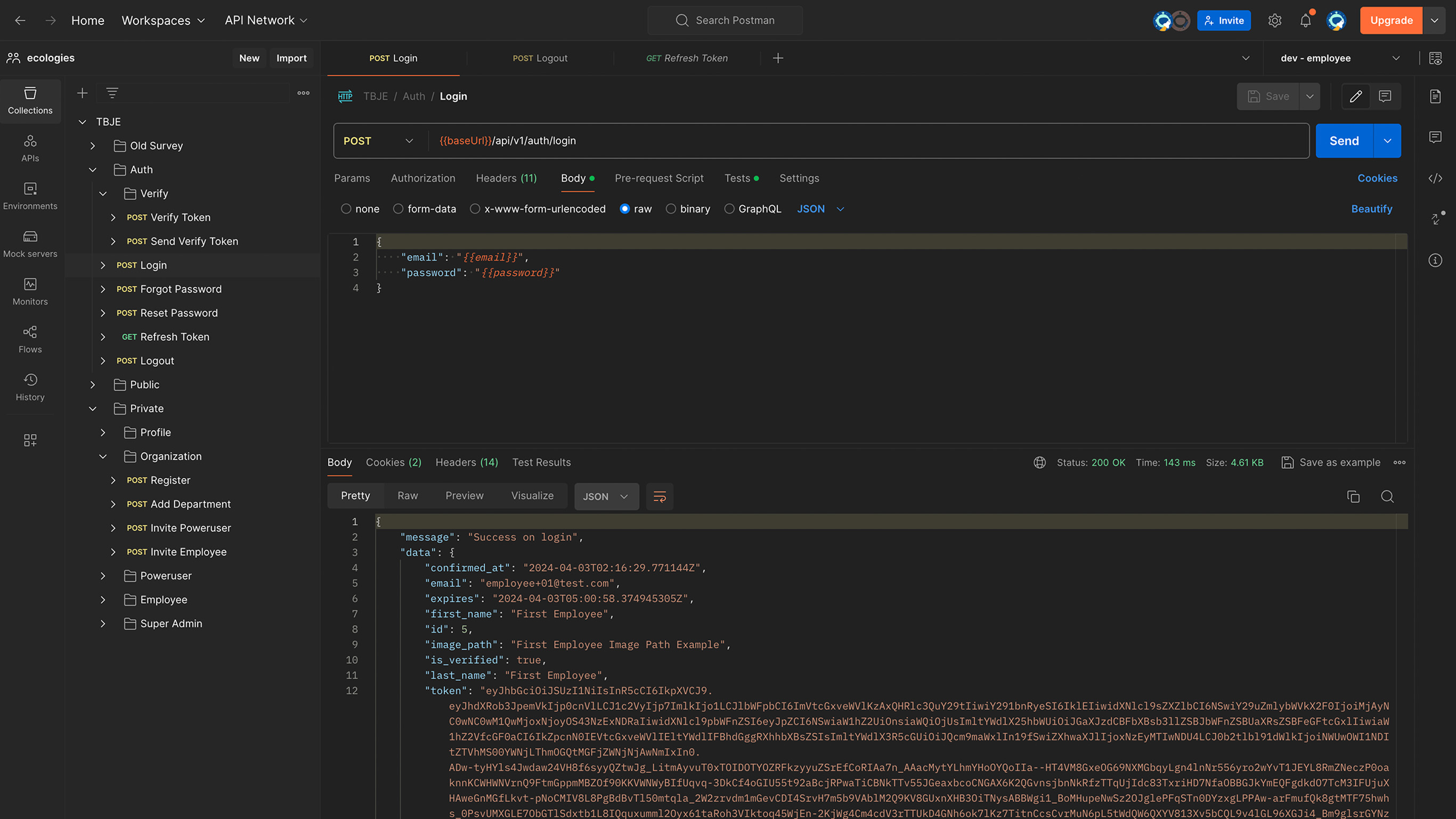Select the binary body option
The image size is (1456, 819).
tap(671, 209)
